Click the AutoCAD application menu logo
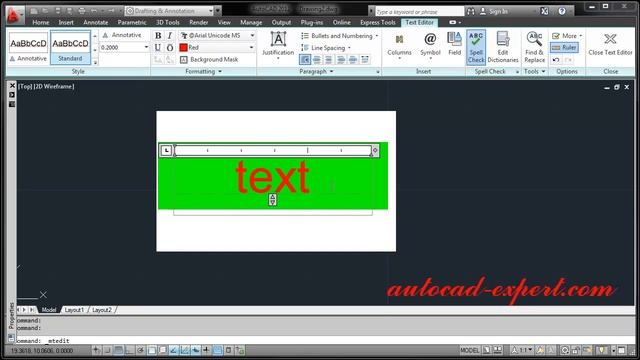 (x=14, y=15)
